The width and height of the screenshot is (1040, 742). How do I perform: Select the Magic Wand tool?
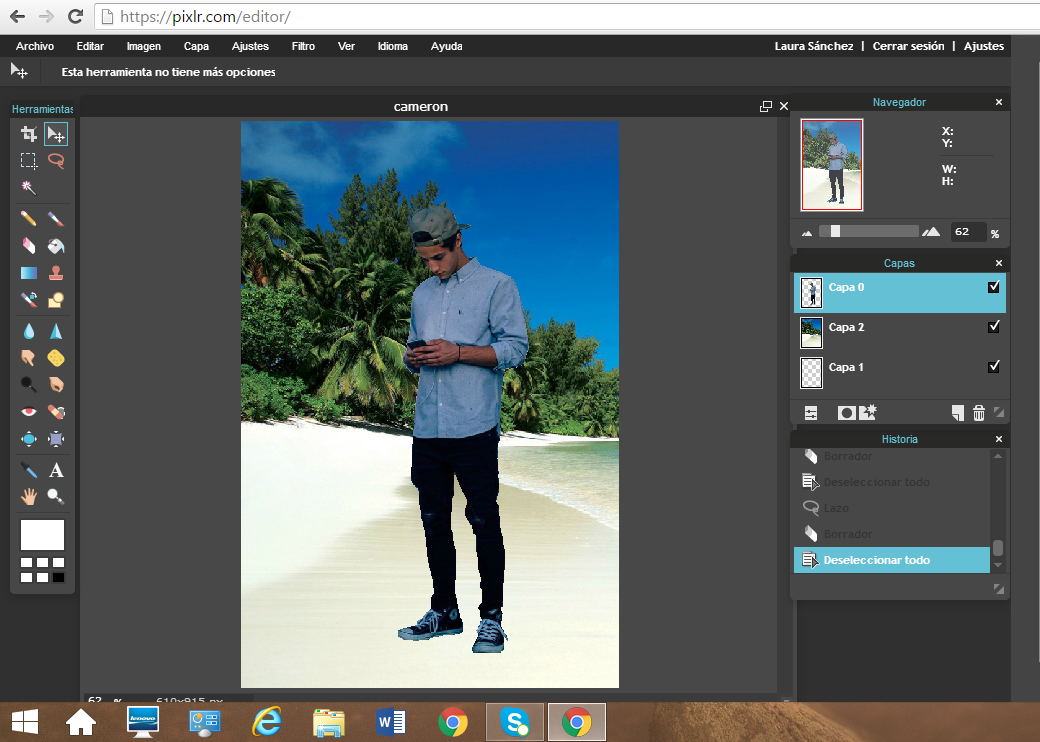29,188
